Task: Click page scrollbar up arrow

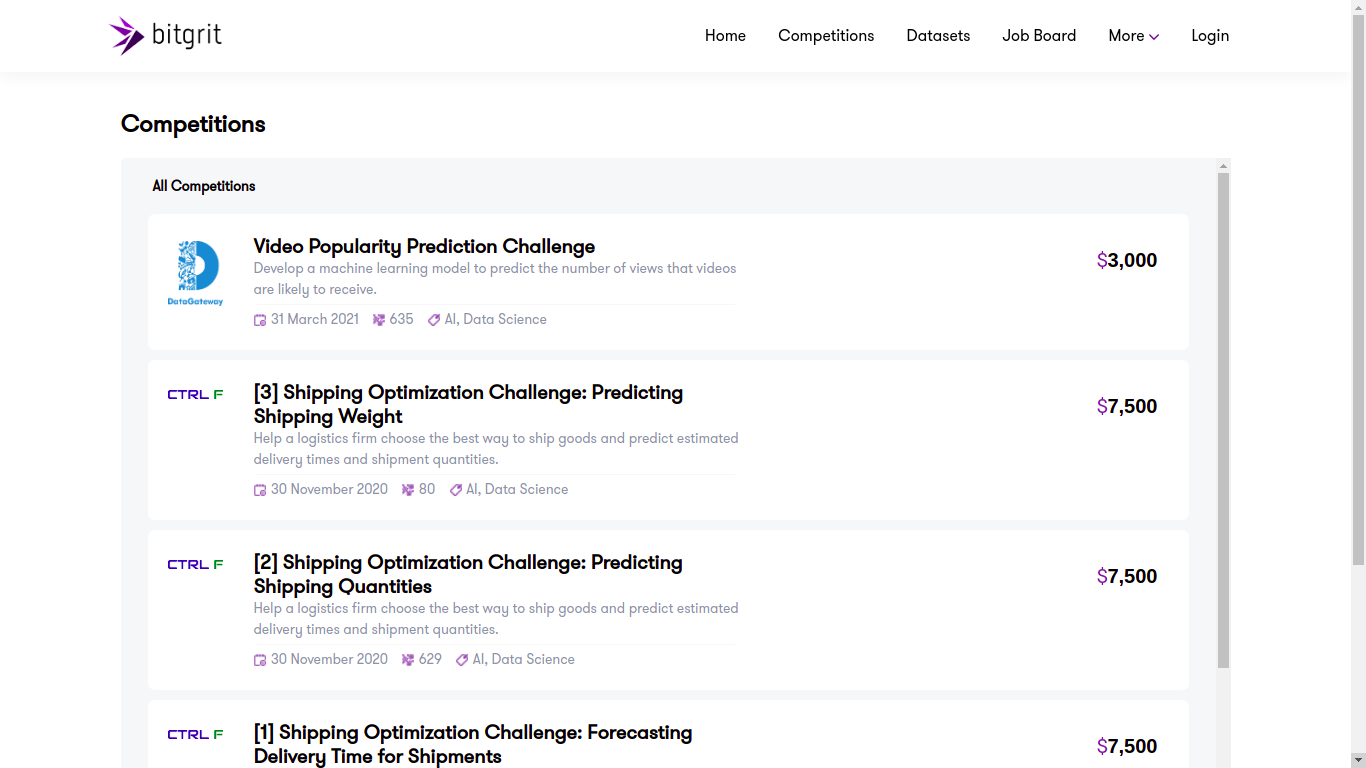Action: point(1358,7)
